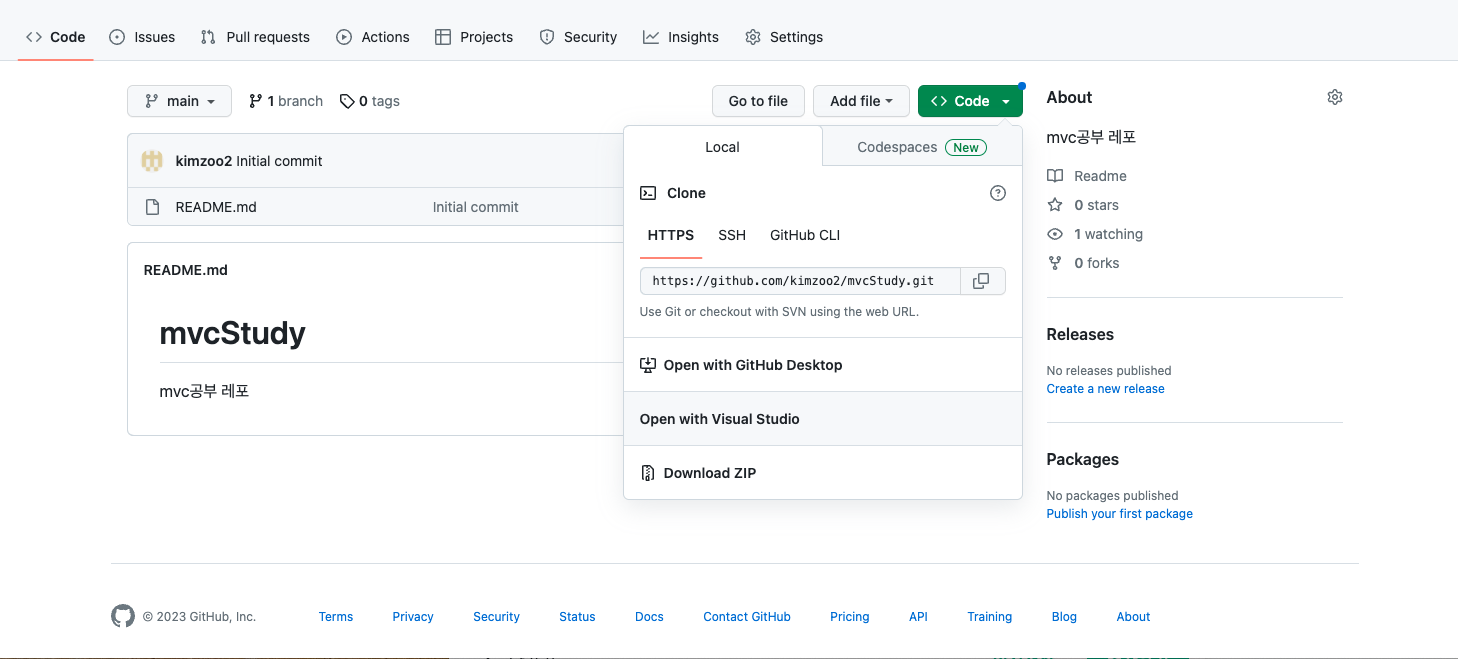The height and width of the screenshot is (659, 1458).
Task: Open the Pricing footer link
Action: [x=850, y=617]
